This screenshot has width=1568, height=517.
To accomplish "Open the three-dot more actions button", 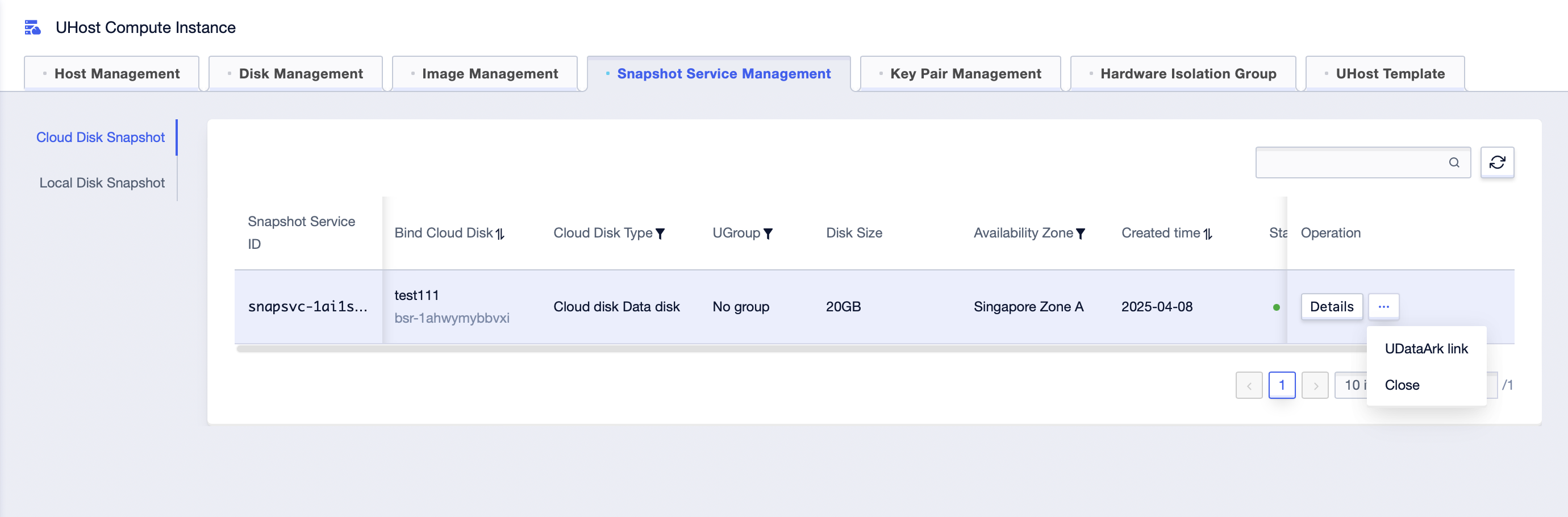I will click(1383, 306).
